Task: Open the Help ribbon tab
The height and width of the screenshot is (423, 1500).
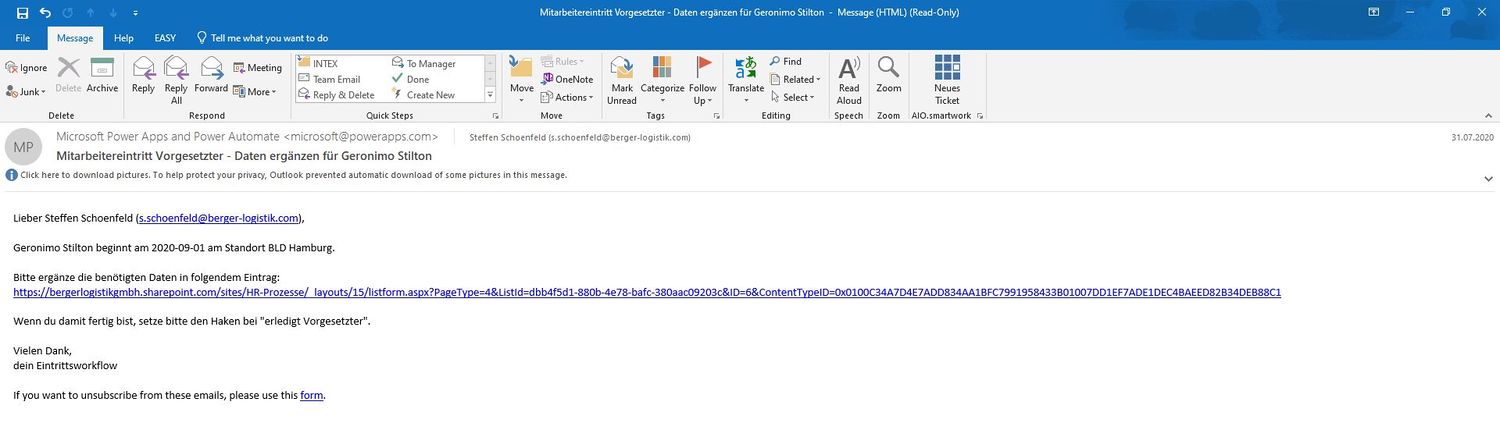Action: click(124, 38)
